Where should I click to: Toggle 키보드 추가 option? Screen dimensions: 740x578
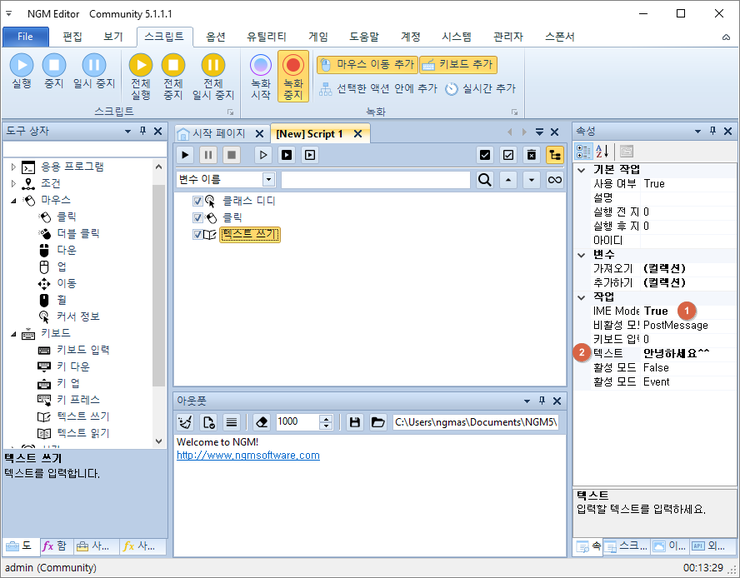pos(458,65)
